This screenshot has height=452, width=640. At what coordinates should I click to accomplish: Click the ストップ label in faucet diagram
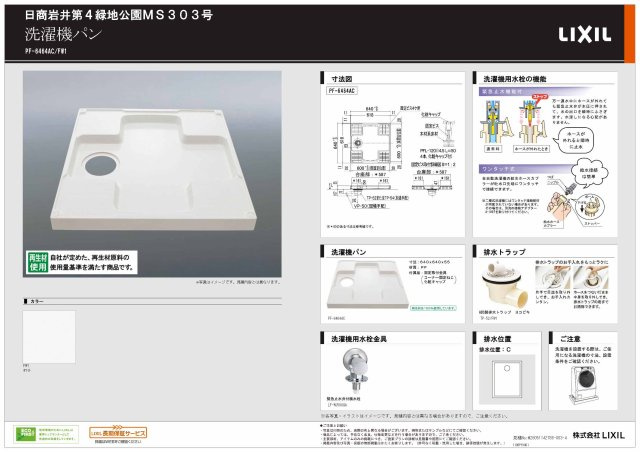540,97
